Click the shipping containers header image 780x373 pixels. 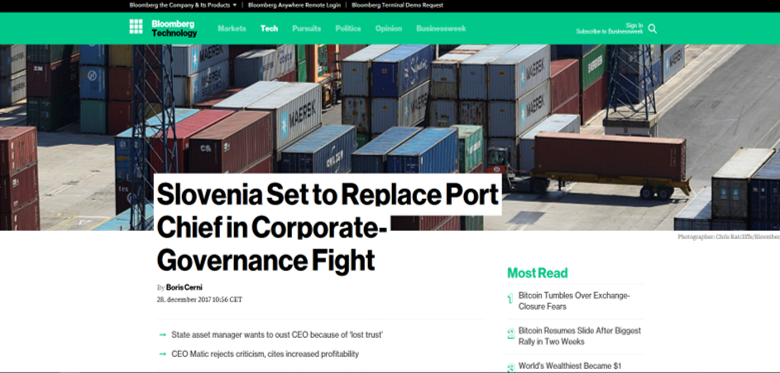click(x=390, y=109)
